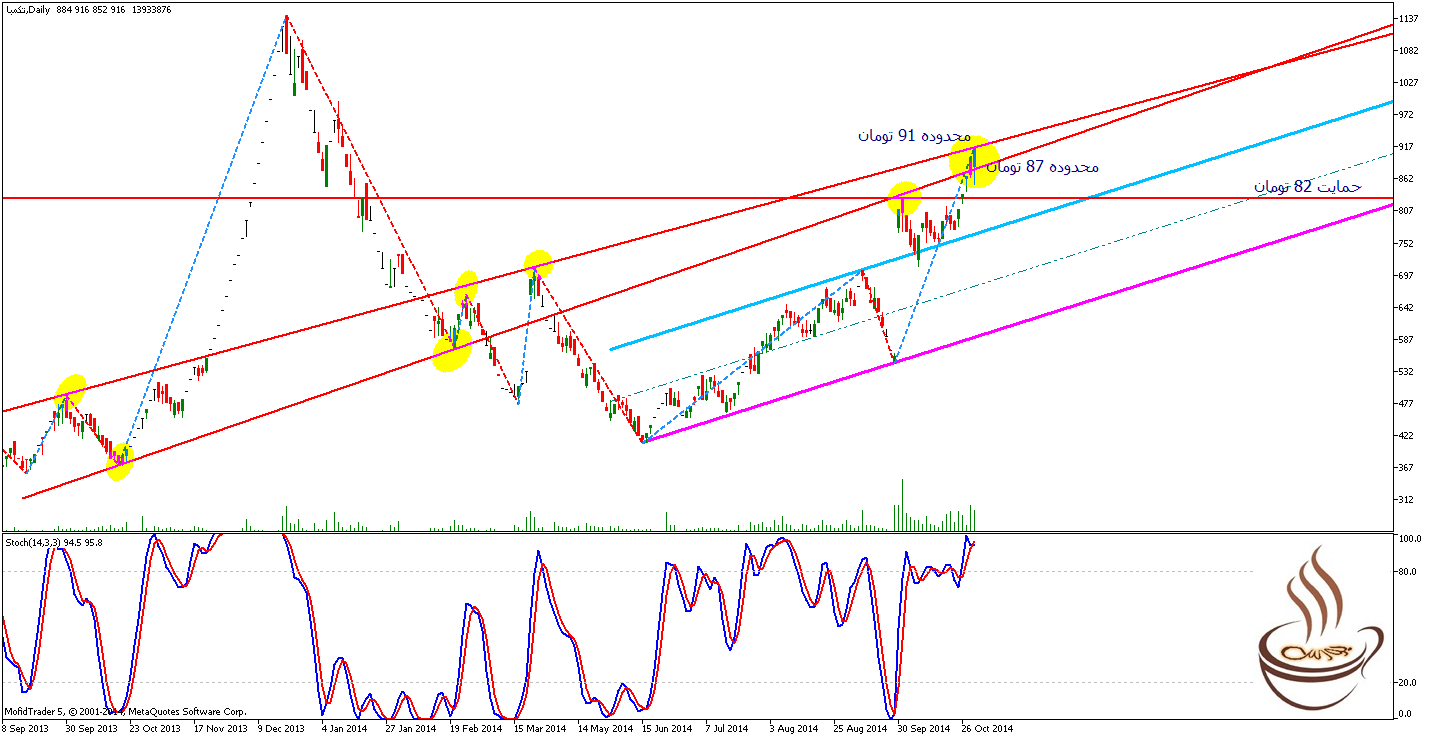Click the 80.0 level on stochastic scale

coord(1410,572)
